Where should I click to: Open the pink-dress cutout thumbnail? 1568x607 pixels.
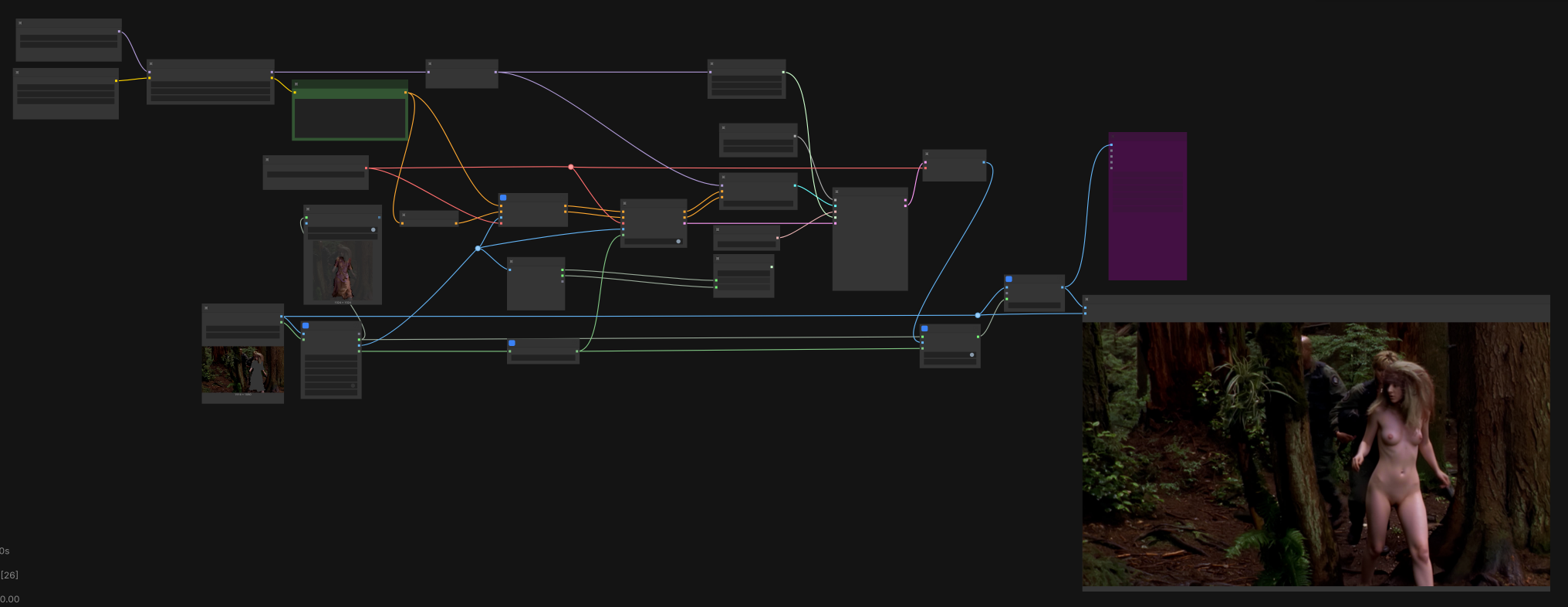pyautogui.click(x=343, y=270)
